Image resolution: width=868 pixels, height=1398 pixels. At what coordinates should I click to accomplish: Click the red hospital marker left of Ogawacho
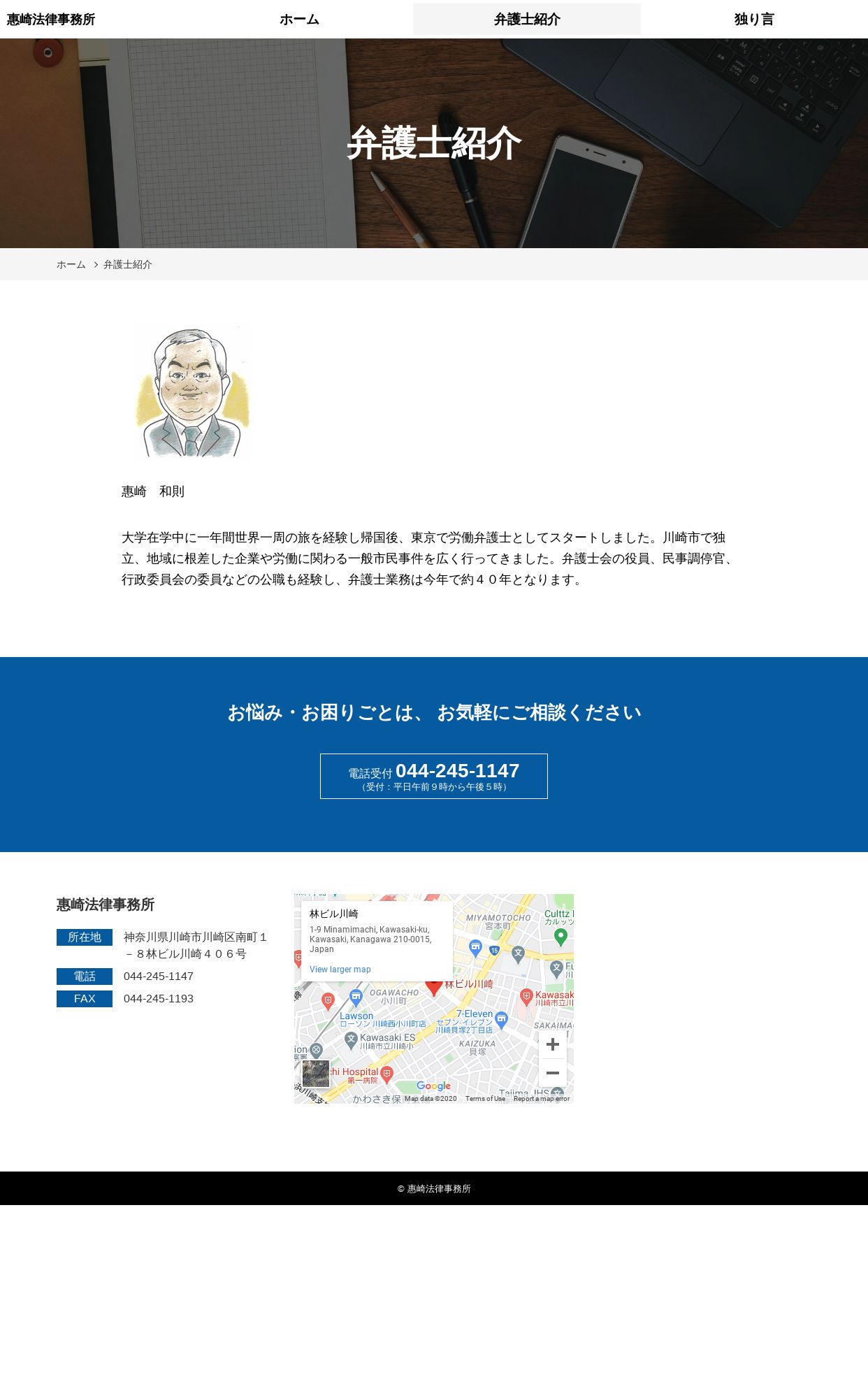[x=328, y=1001]
